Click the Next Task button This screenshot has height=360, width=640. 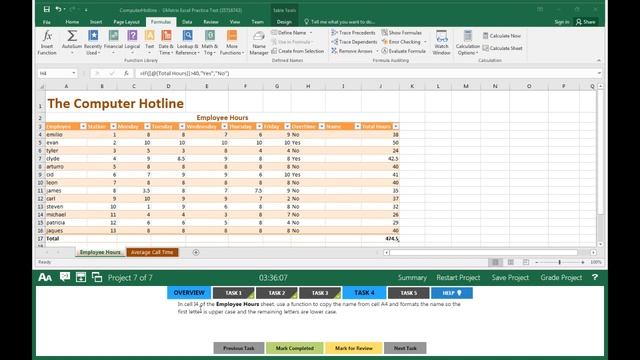click(405, 348)
